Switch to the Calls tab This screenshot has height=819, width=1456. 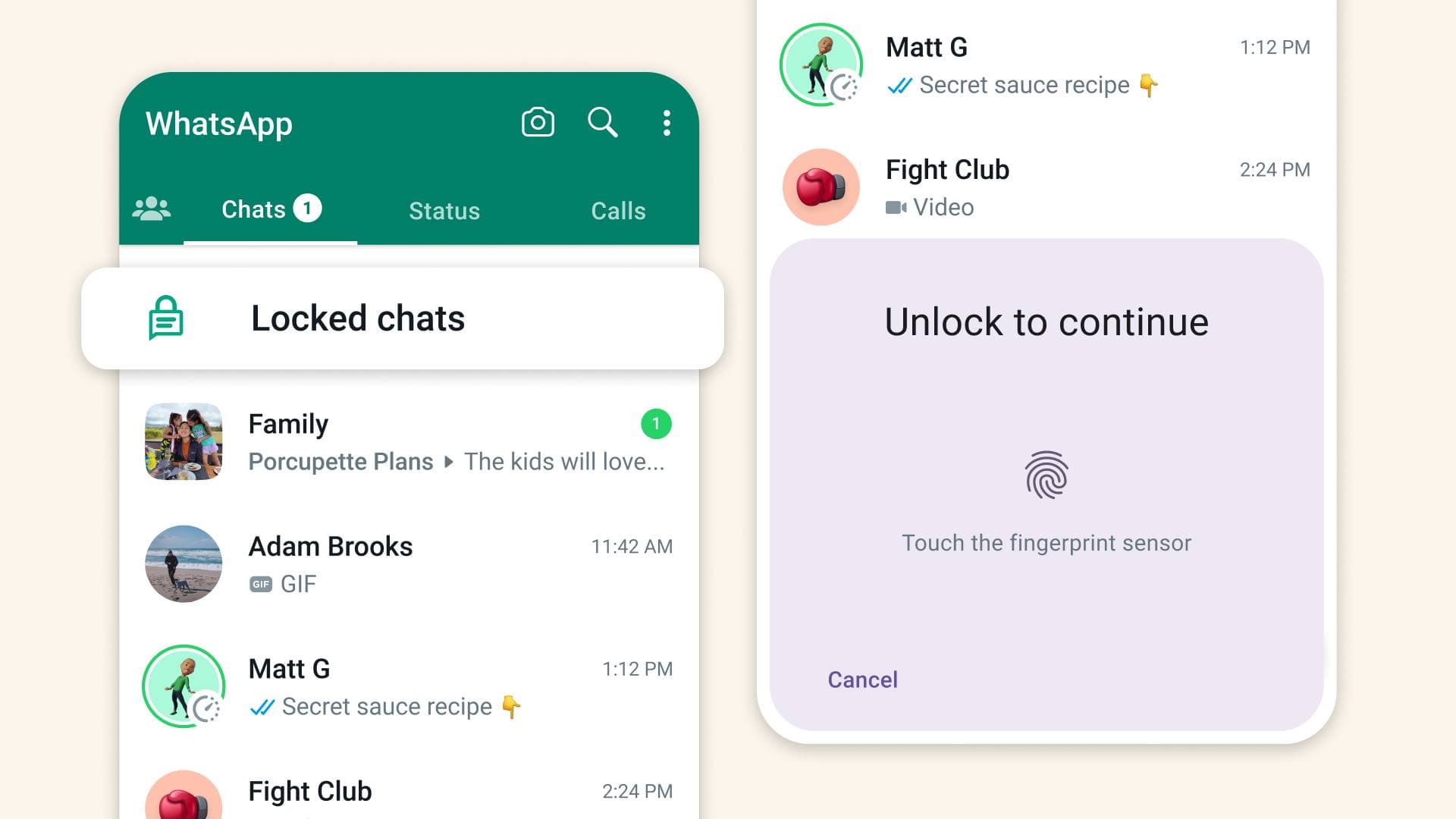pos(618,210)
